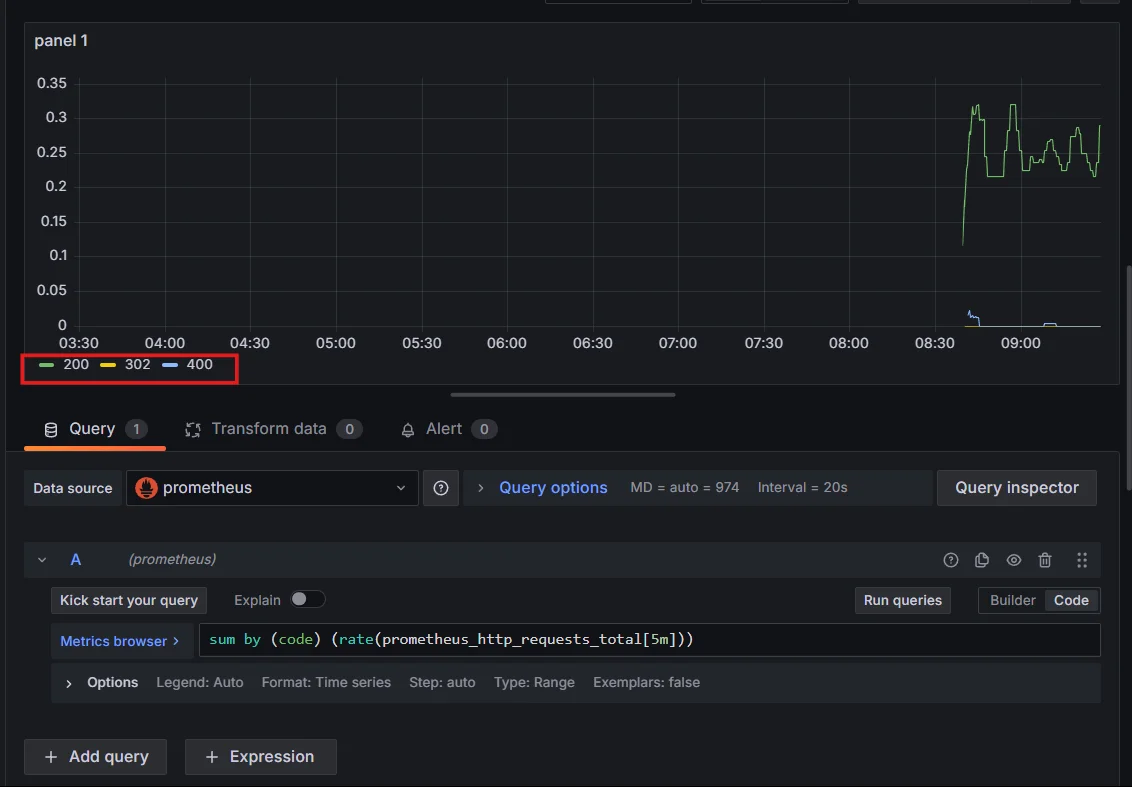Click 'Format: Time series' summary text
1132x787 pixels.
tap(326, 682)
